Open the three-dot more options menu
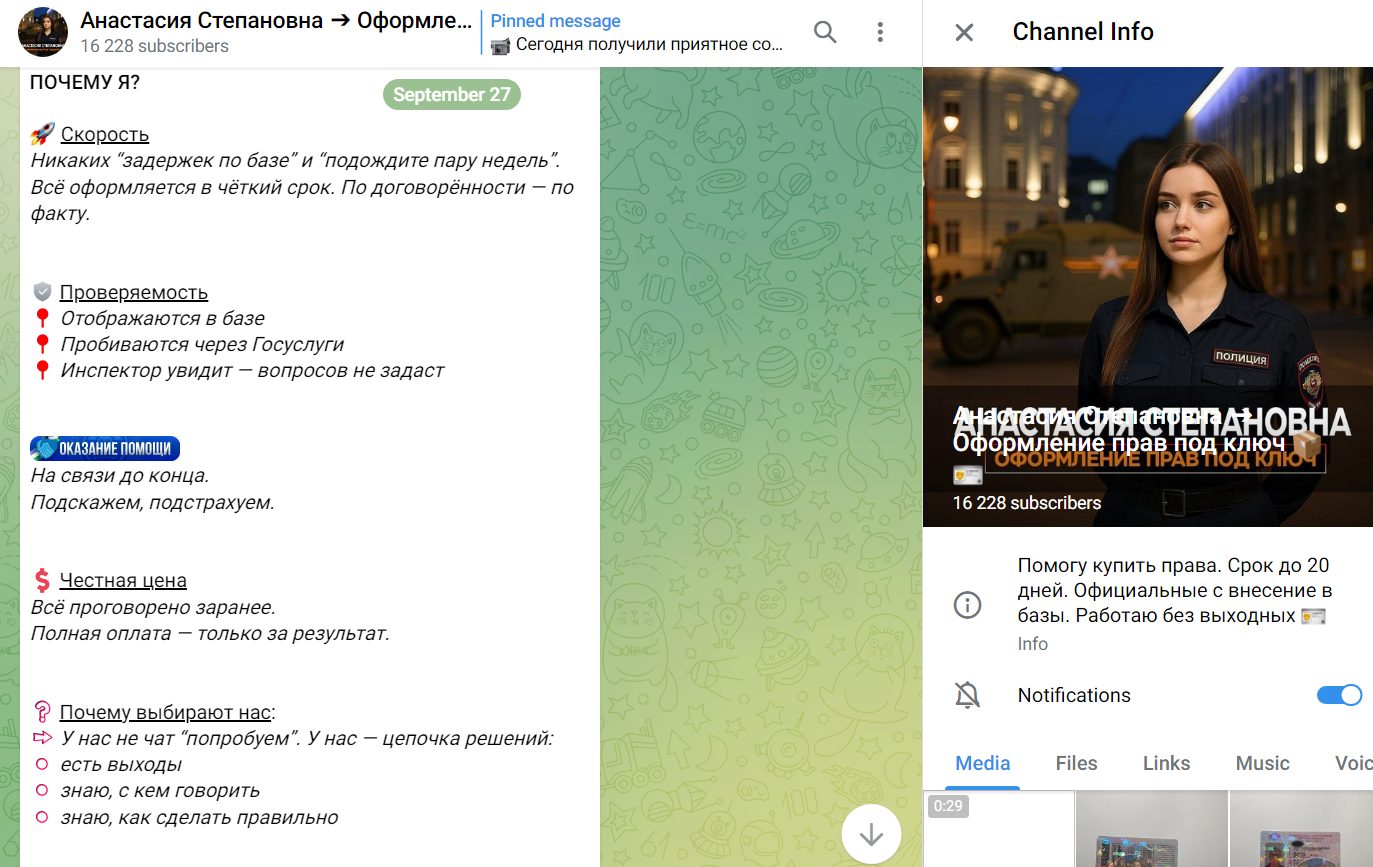 (x=880, y=32)
